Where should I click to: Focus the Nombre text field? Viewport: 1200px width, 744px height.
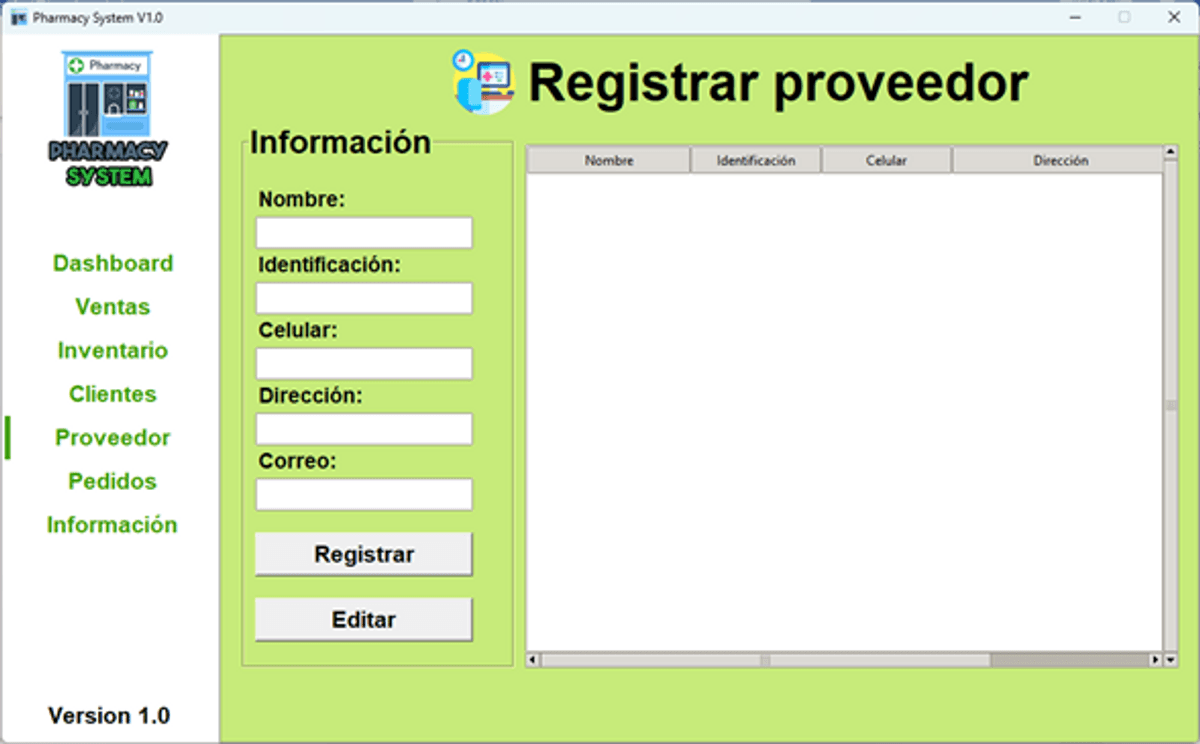(364, 233)
